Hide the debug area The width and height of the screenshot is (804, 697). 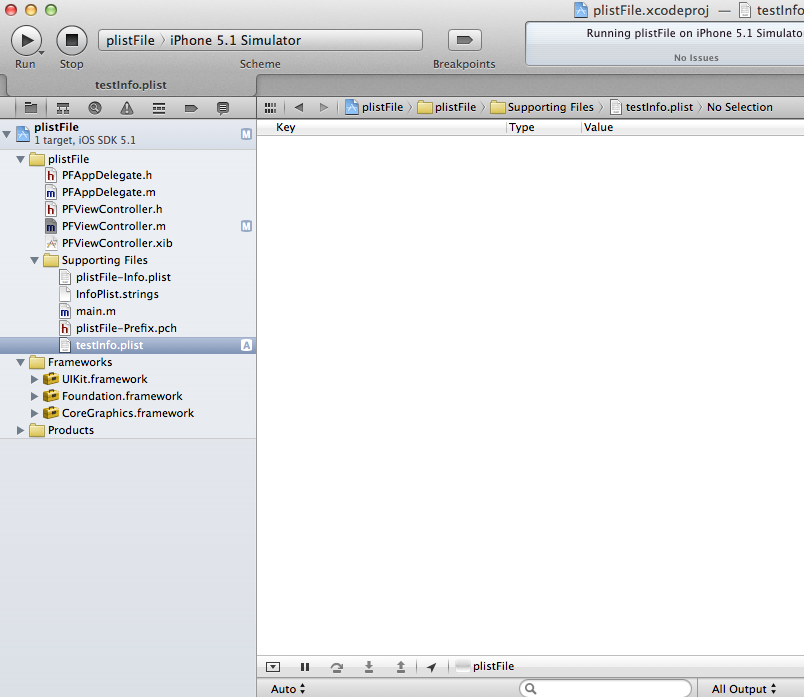(273, 667)
